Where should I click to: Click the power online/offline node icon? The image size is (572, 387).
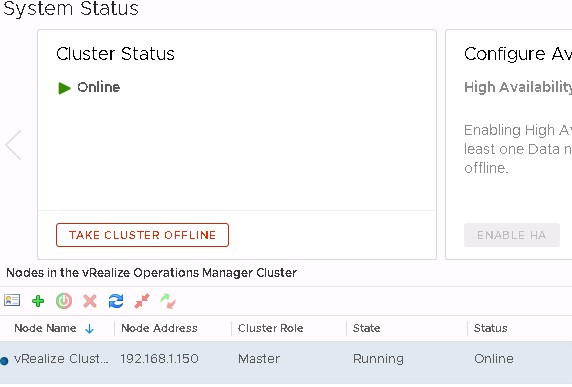pyautogui.click(x=64, y=301)
